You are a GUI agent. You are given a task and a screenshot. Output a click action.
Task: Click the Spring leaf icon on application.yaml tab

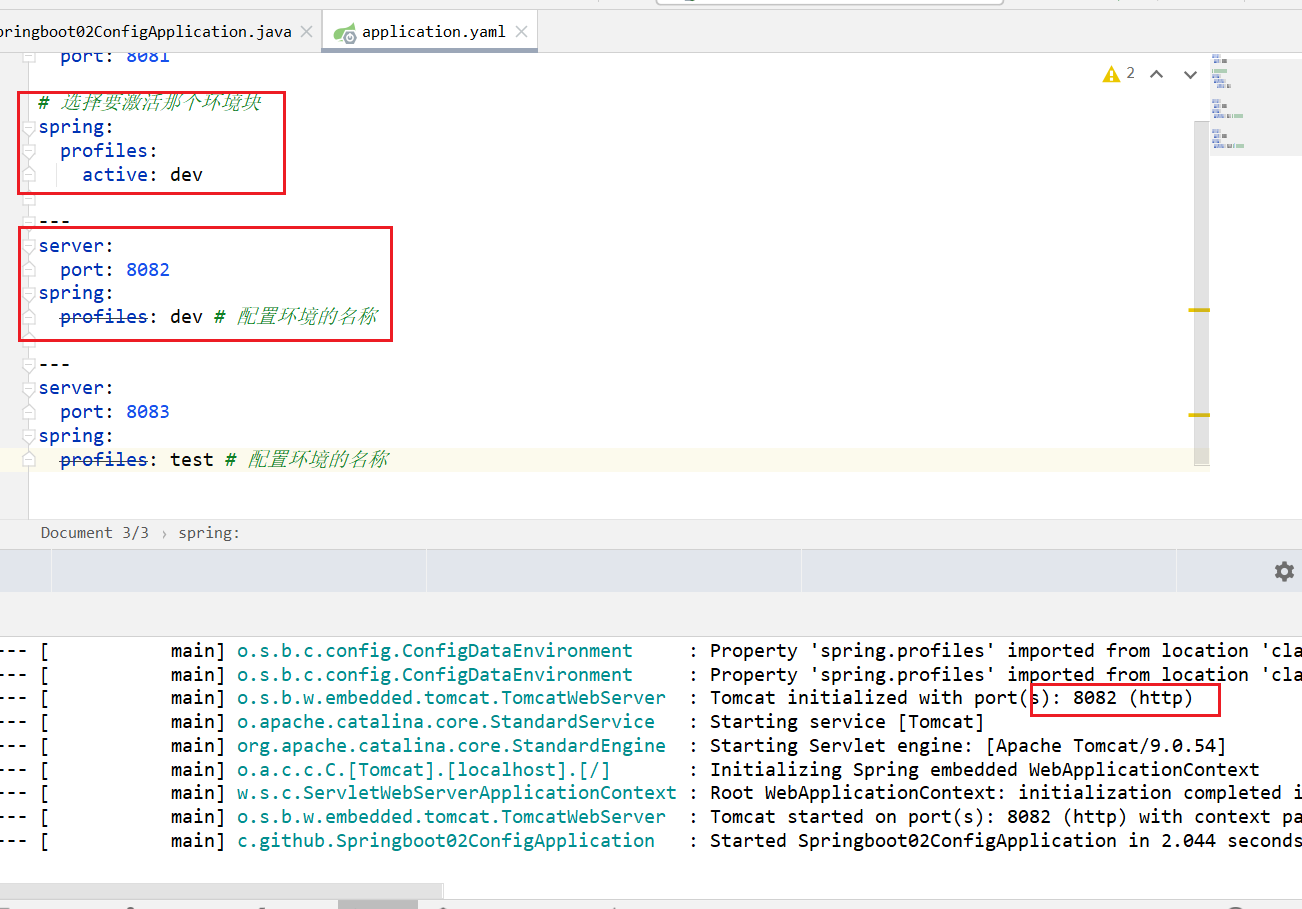click(345, 33)
